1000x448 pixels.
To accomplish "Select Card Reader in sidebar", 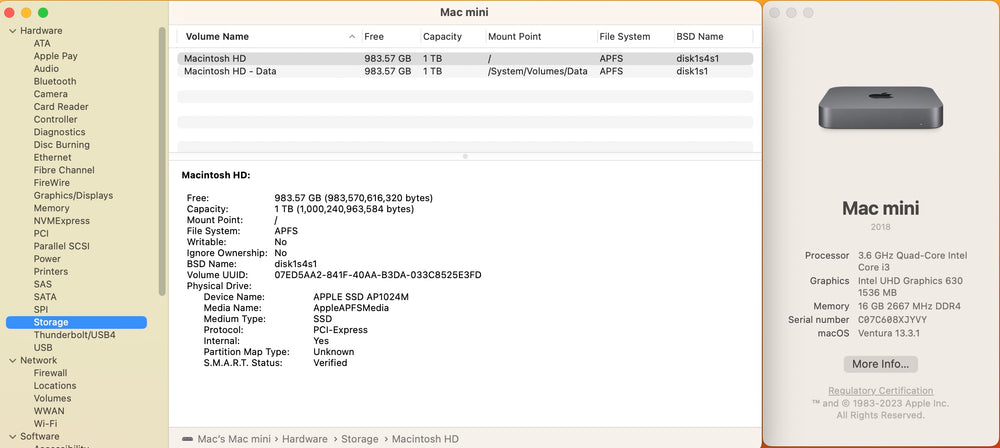I will click(x=61, y=107).
